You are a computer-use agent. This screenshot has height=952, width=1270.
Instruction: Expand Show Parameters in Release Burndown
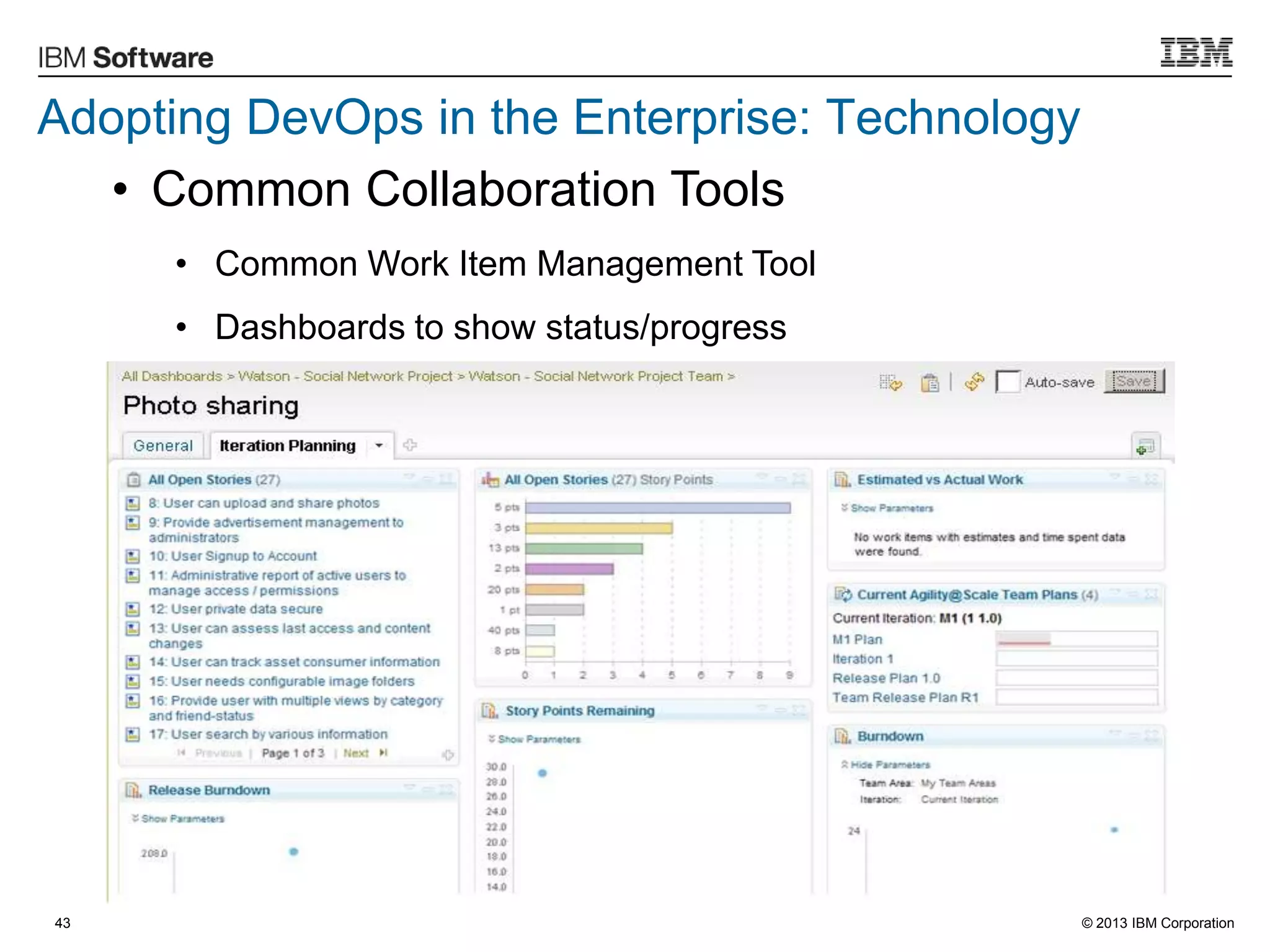coord(177,819)
